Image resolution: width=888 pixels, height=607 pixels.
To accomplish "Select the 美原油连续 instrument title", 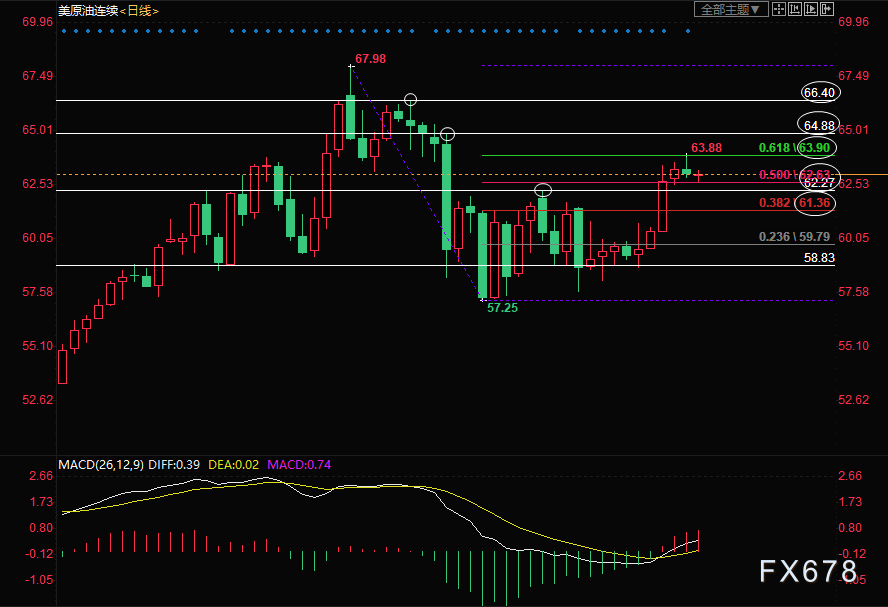I will [87, 10].
